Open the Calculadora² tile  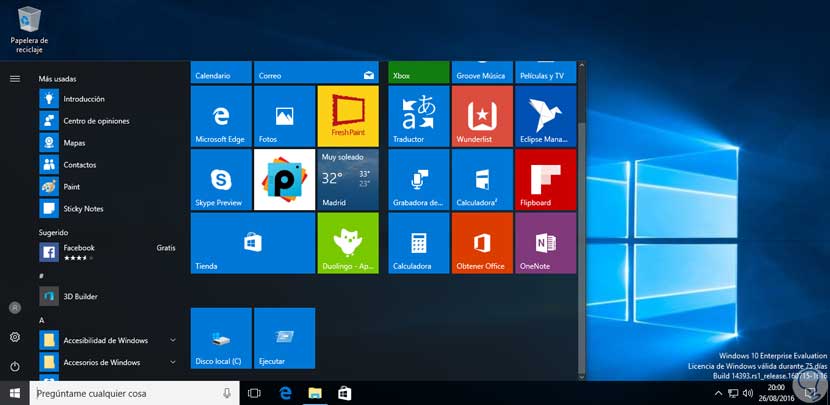coord(482,179)
